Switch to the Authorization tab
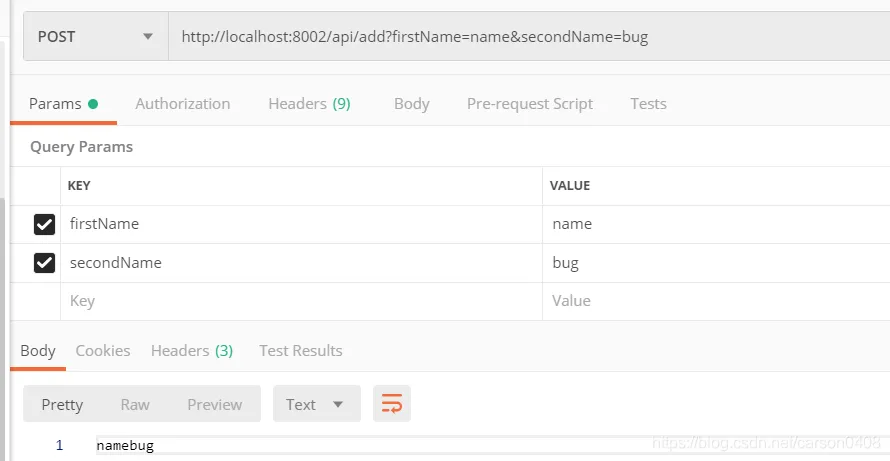The image size is (890, 461). (182, 104)
